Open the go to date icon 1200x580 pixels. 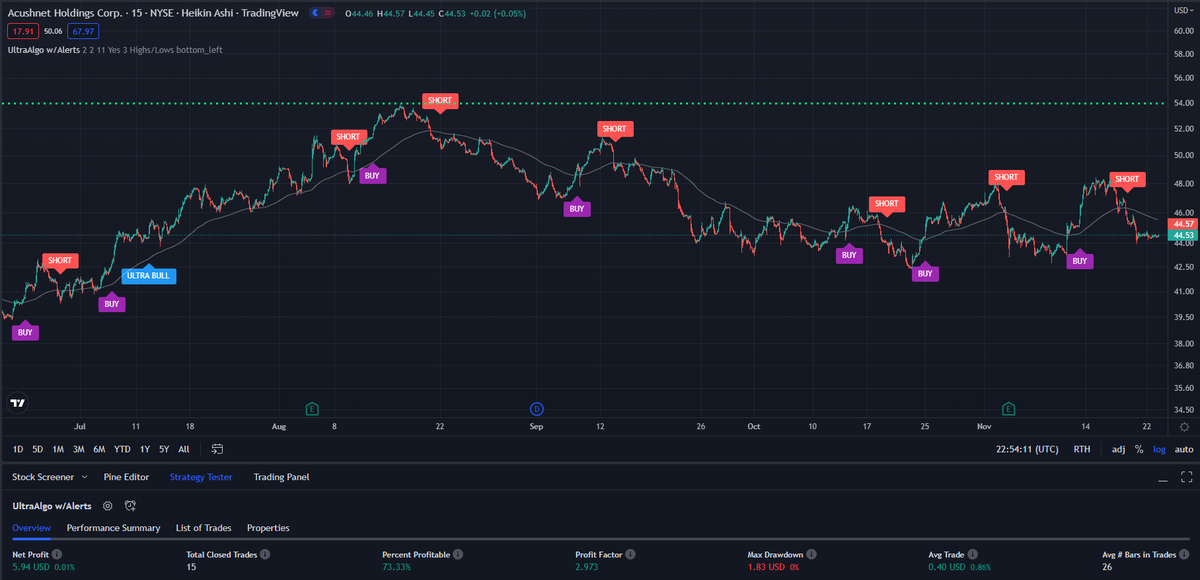218,449
